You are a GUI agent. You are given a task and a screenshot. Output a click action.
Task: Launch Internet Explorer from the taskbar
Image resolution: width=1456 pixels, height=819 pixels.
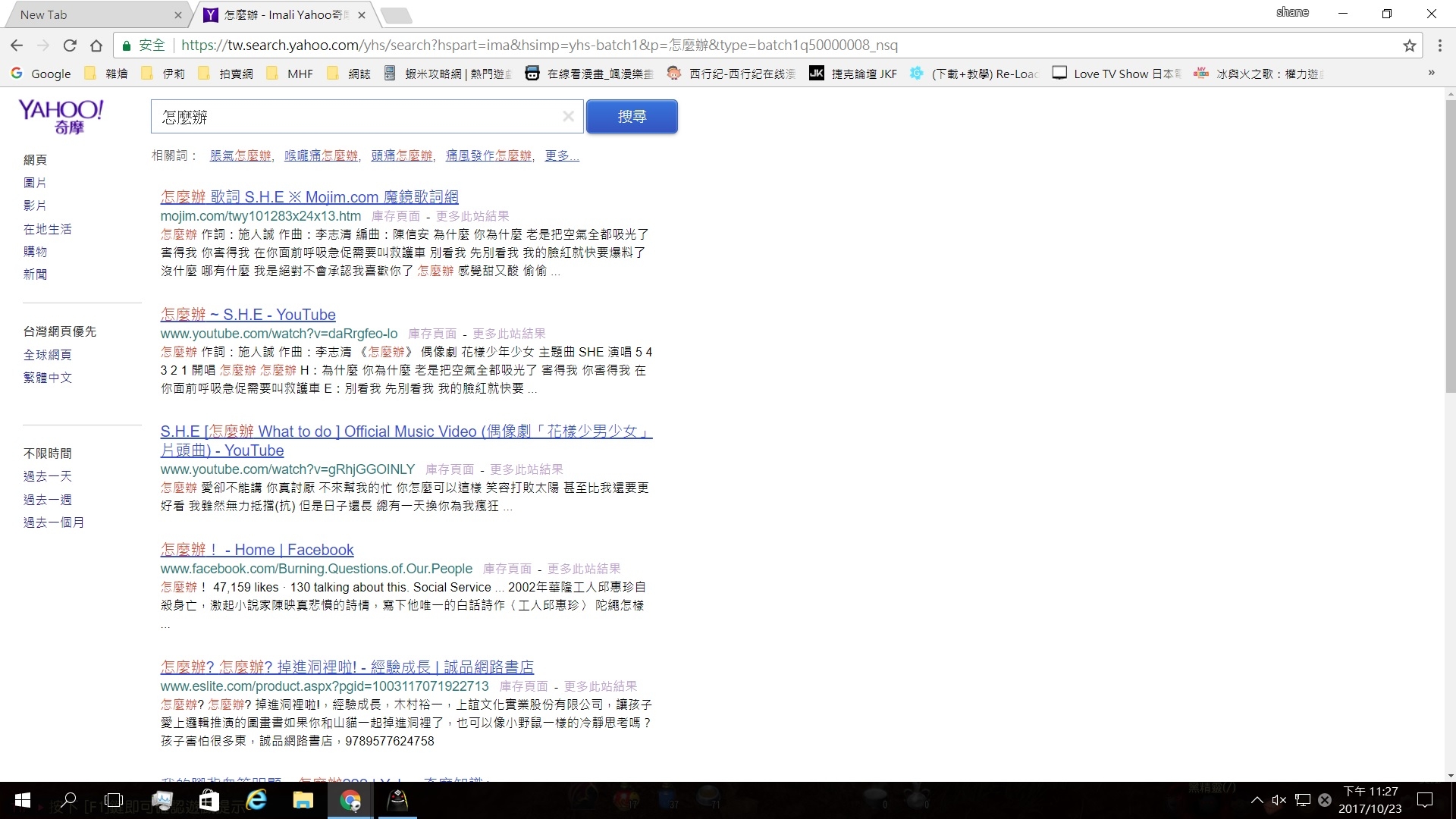[256, 800]
